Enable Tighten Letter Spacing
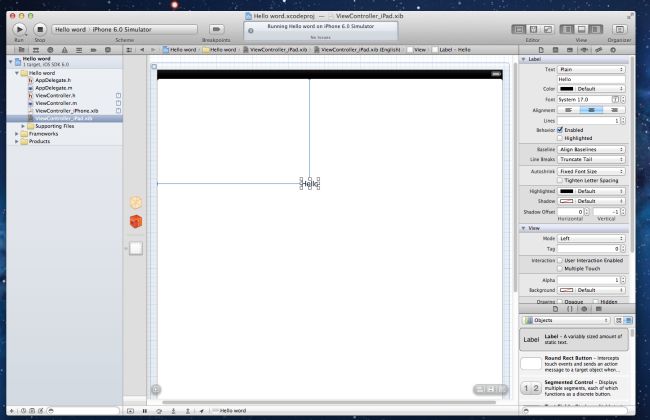The image size is (650, 420). pos(560,180)
